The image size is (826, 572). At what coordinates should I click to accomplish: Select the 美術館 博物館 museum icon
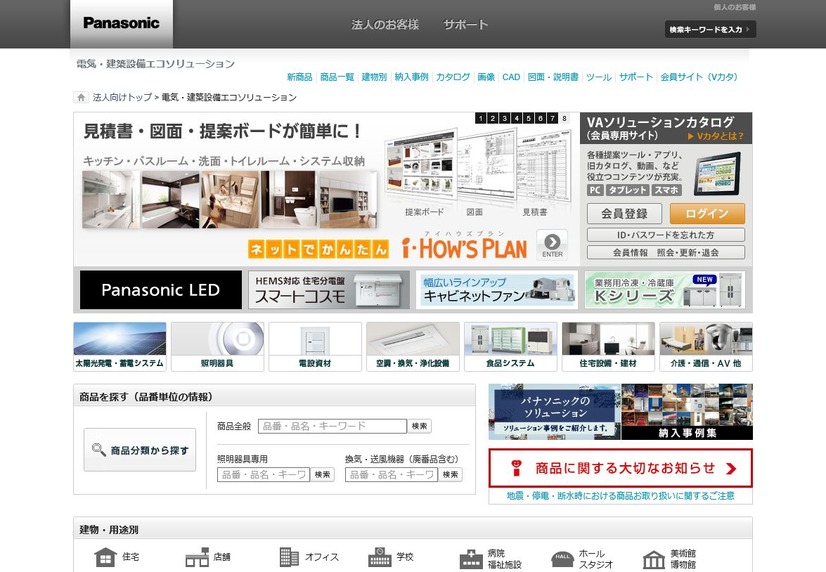point(654,559)
